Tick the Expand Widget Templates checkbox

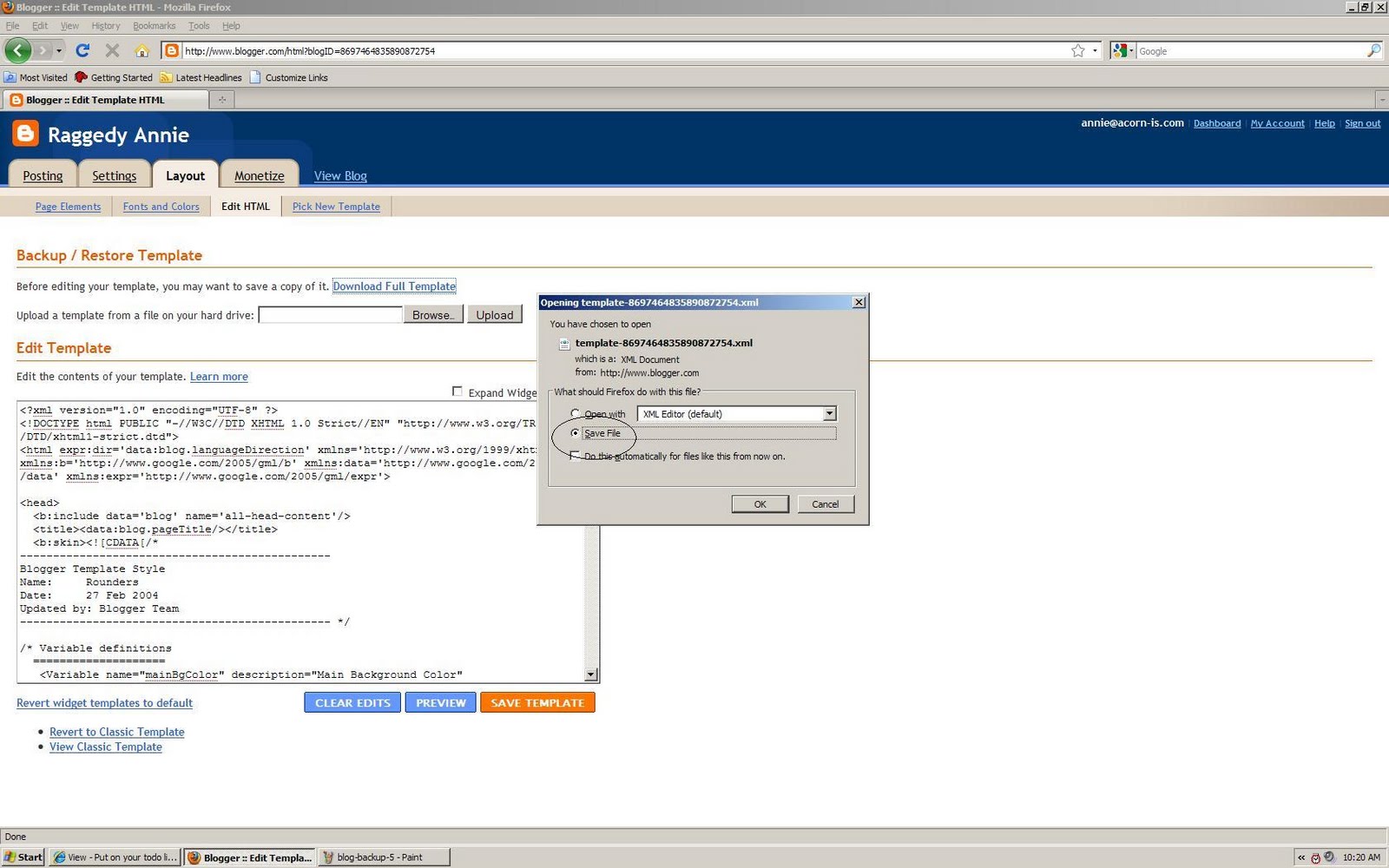[458, 391]
